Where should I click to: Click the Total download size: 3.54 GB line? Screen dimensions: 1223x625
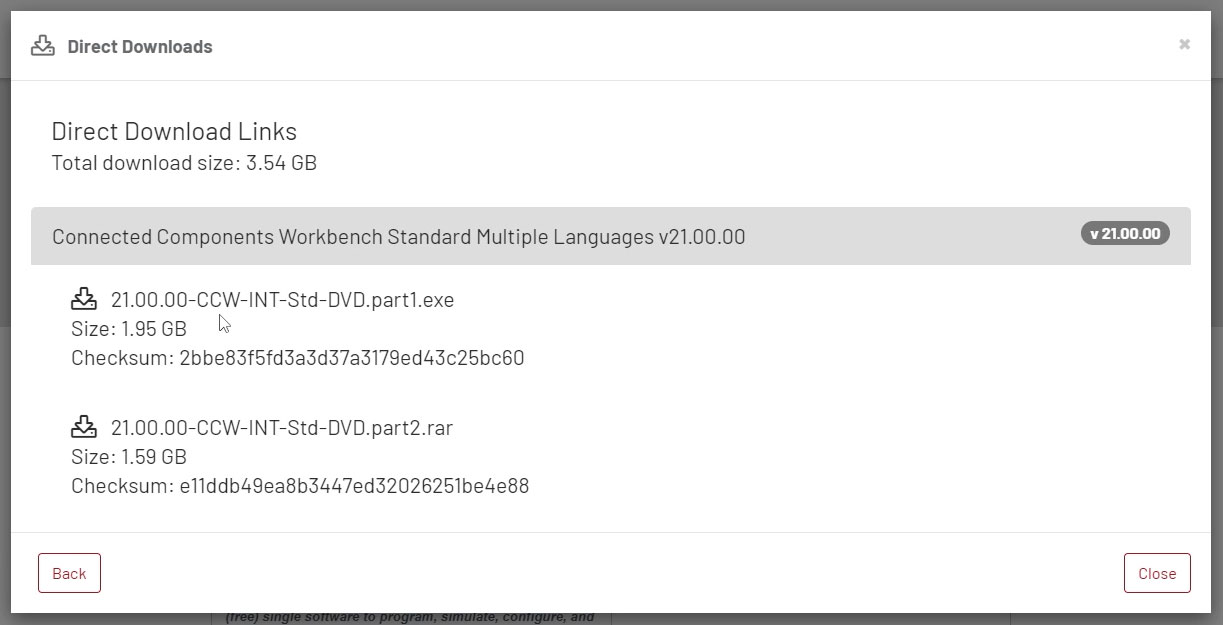click(184, 163)
